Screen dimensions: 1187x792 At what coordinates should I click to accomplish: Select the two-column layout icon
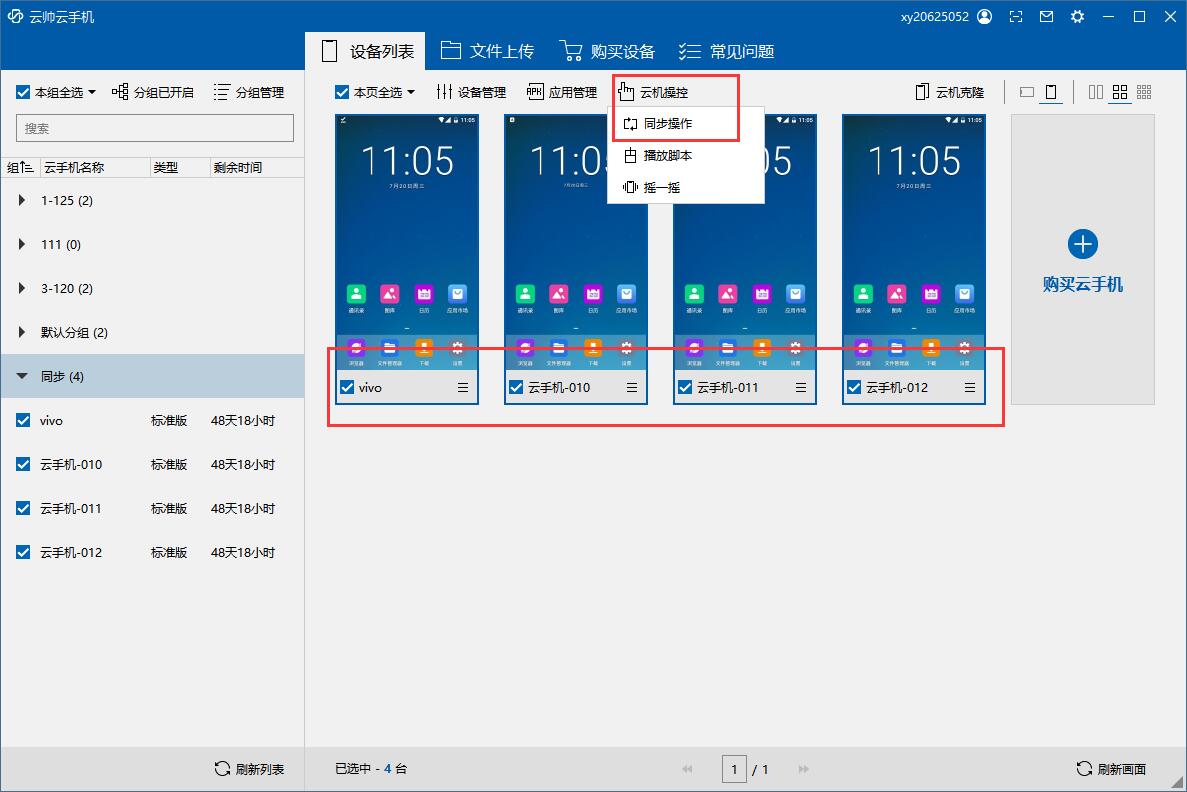click(1095, 92)
